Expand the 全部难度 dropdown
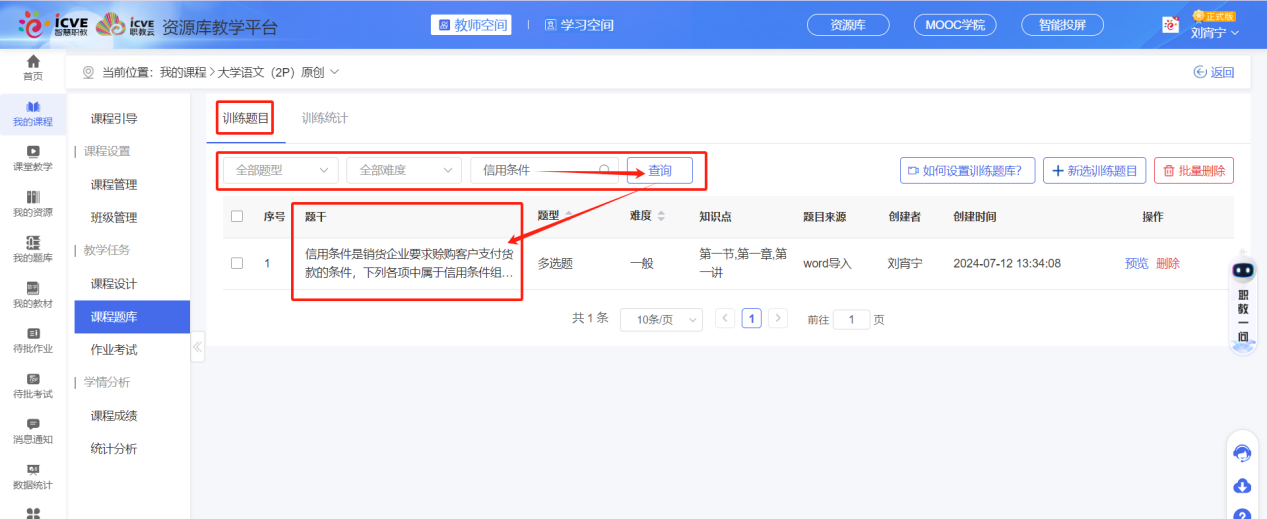Screen dimensions: 1267x519 (x=404, y=170)
